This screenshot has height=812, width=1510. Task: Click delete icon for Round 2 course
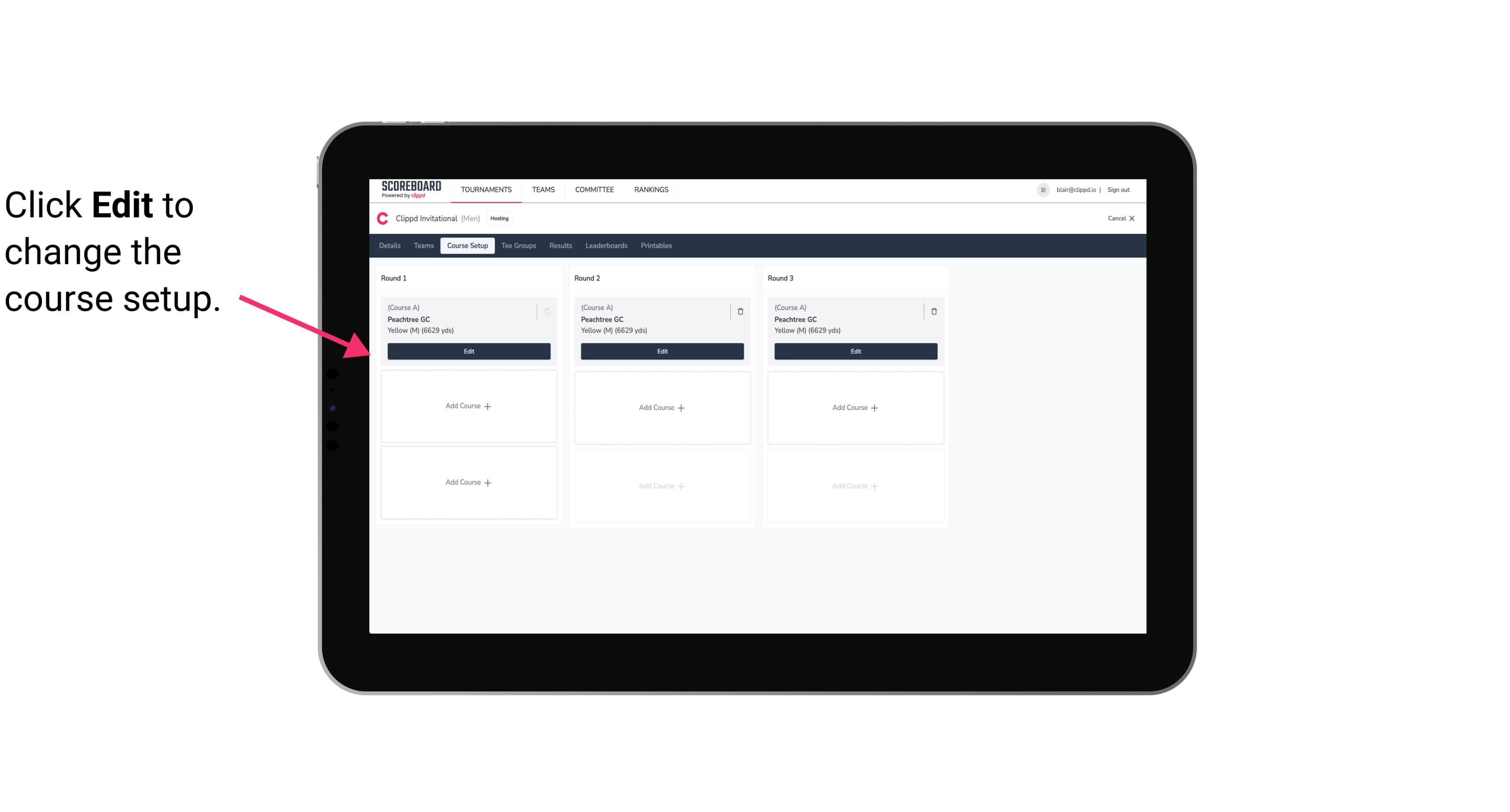tap(740, 311)
